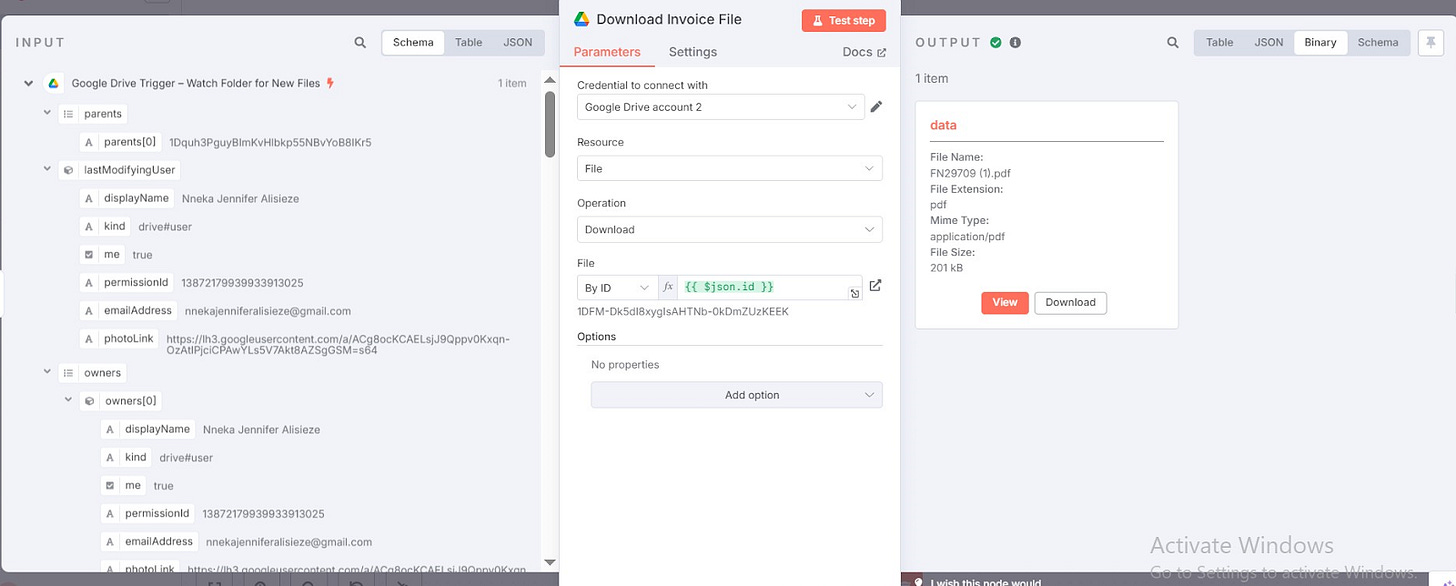Image resolution: width=1456 pixels, height=586 pixels.
Task: Collapse the owners section
Action: pos(47,373)
